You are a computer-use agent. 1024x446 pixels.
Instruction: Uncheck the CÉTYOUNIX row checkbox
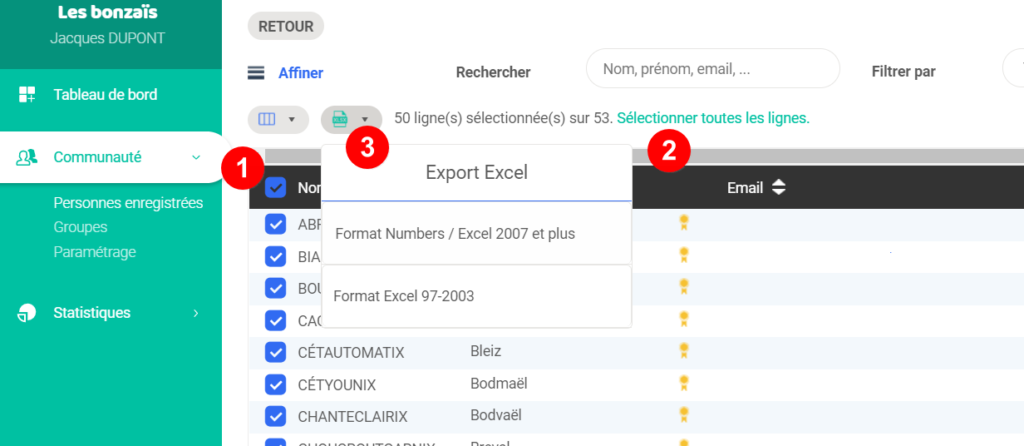click(x=276, y=385)
